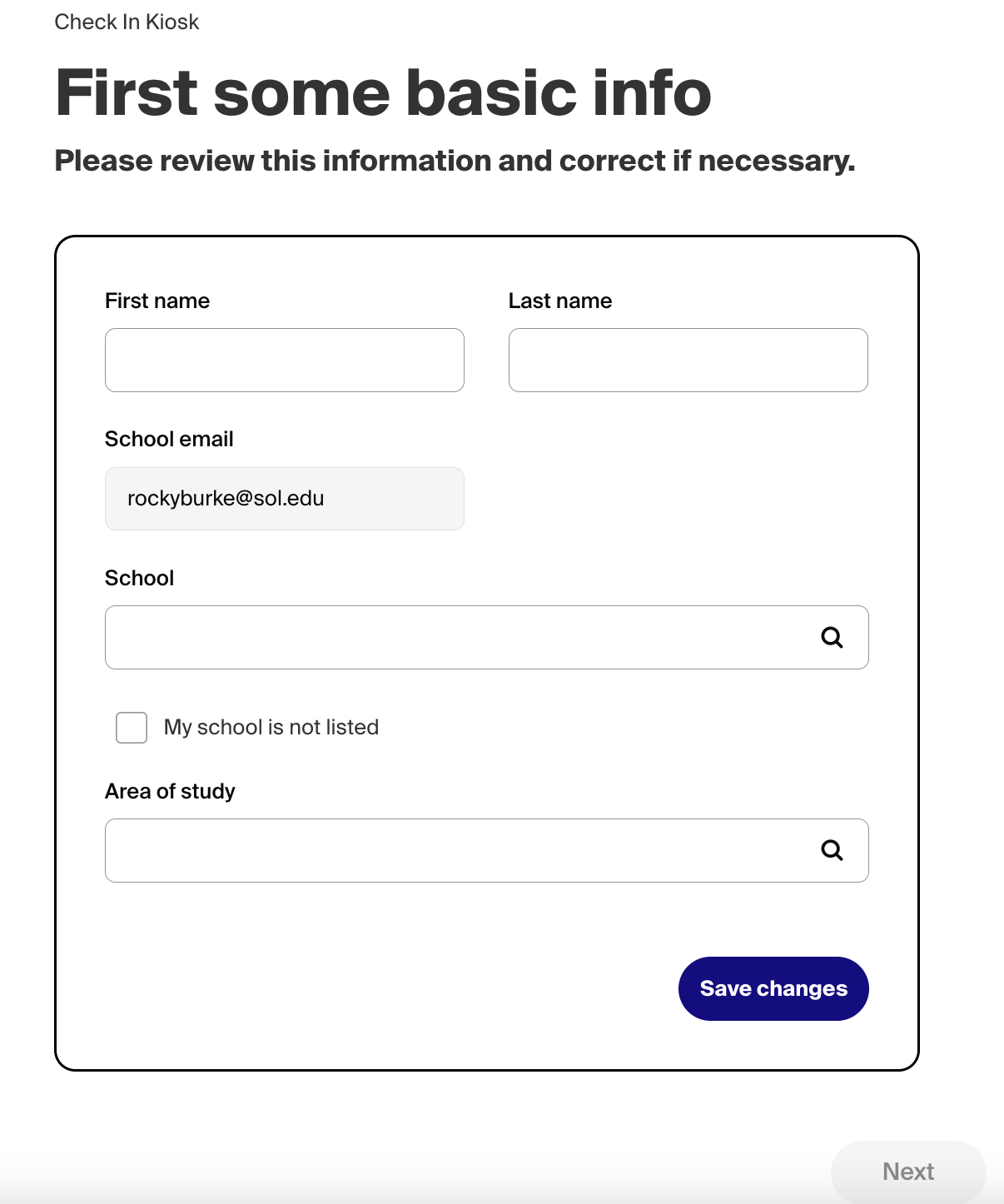The width and height of the screenshot is (1004, 1204).
Task: Click the Area of study magnifier icon
Action: pos(832,850)
